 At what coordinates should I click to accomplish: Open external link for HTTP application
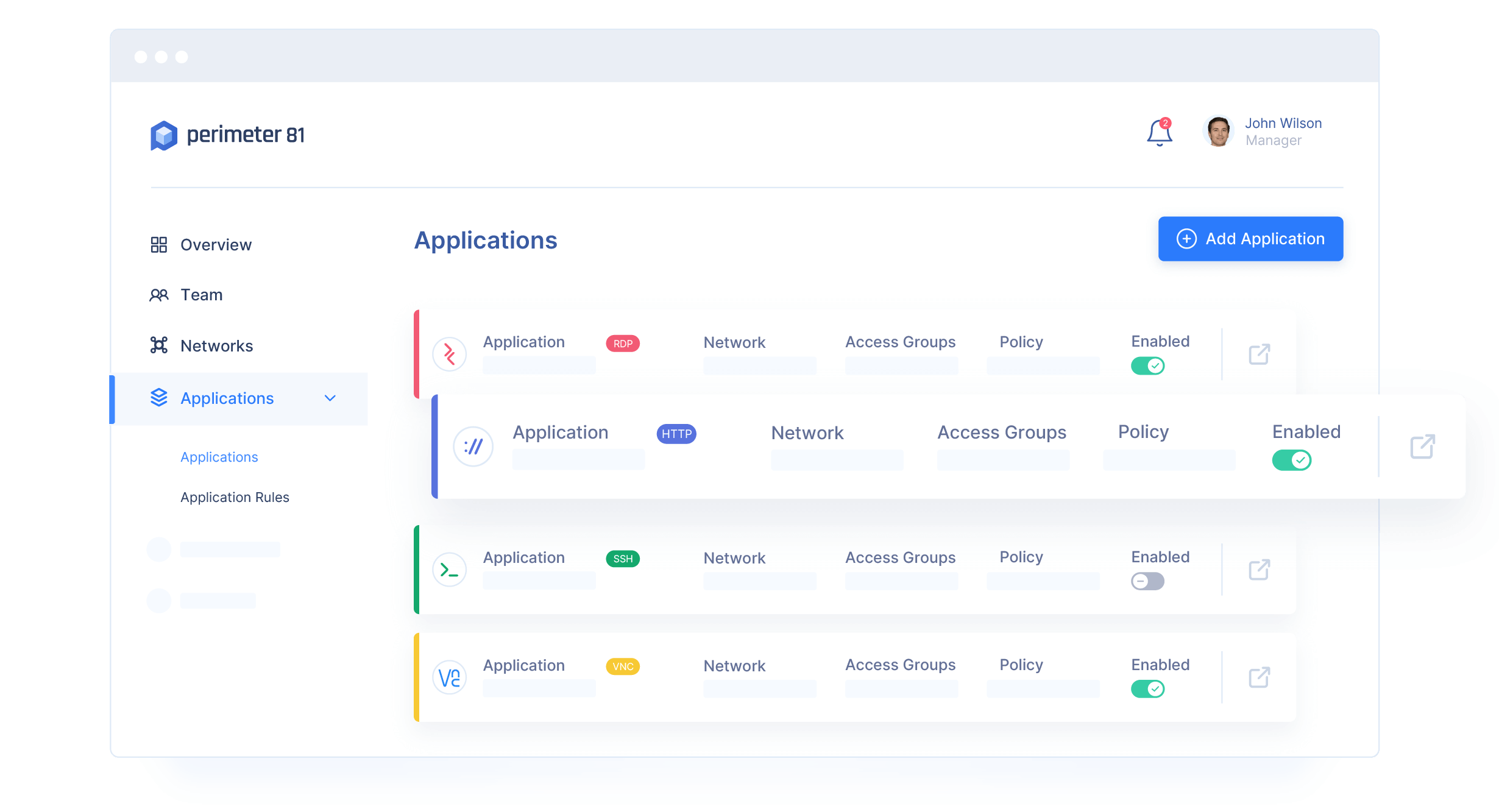(x=1422, y=447)
